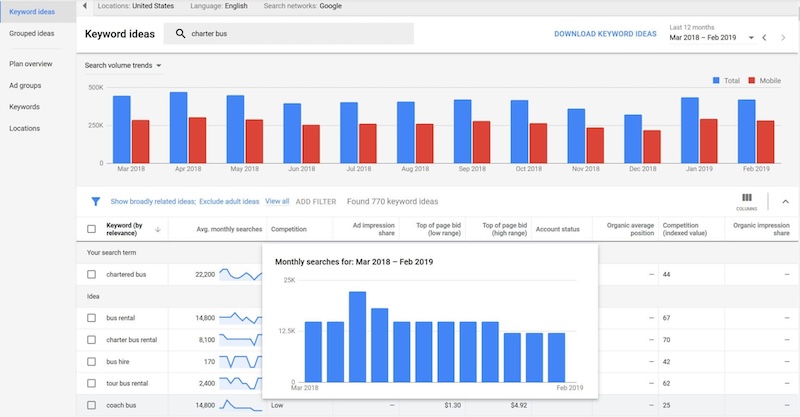Go to next date range arrow
This screenshot has width=800, height=417.
(x=785, y=37)
